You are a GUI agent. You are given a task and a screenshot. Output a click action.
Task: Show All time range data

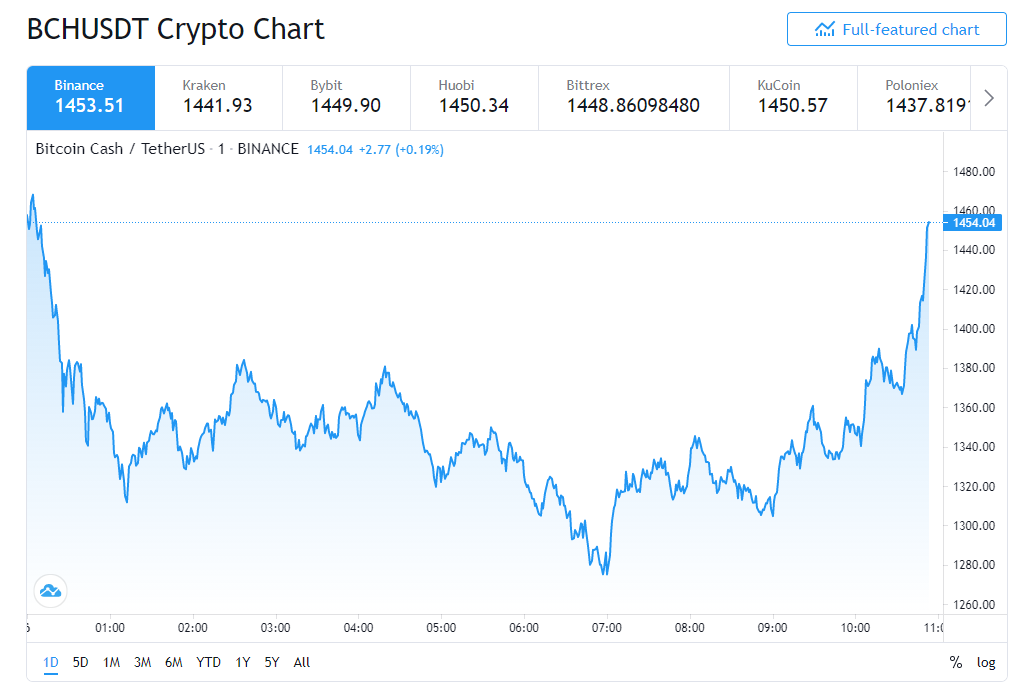(302, 663)
